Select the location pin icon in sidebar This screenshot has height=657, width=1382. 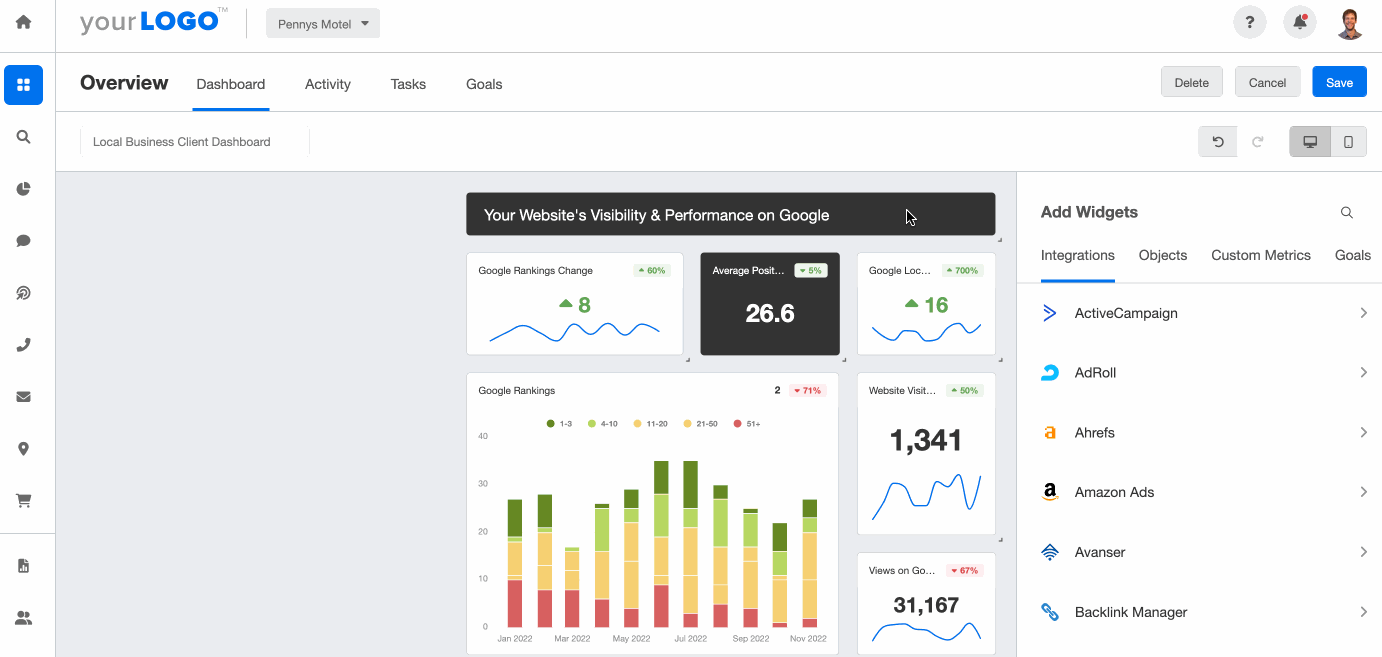[23, 448]
